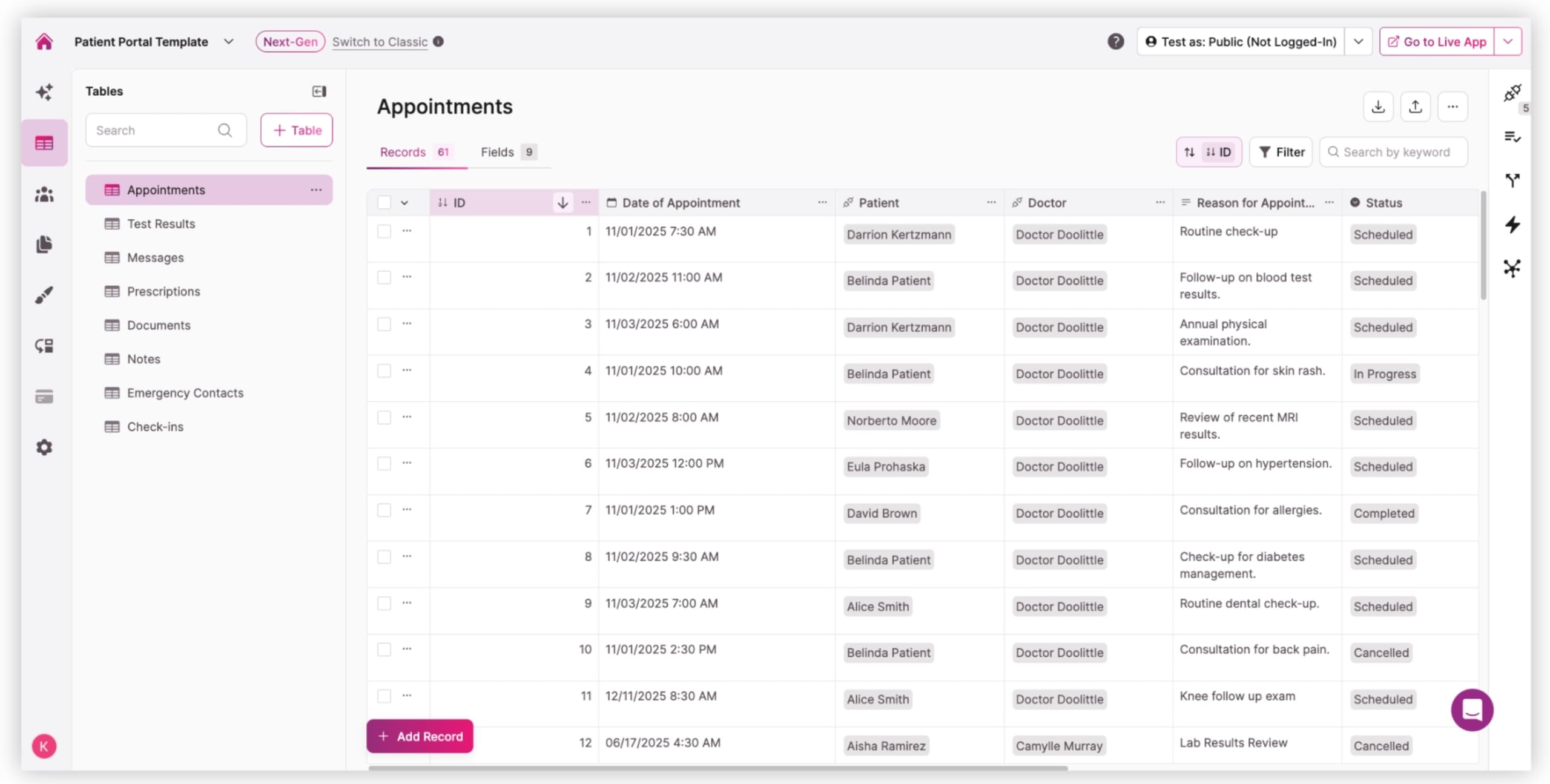Expand the Go to Live App dropdown arrow
The image size is (1550, 784).
[x=1508, y=42]
